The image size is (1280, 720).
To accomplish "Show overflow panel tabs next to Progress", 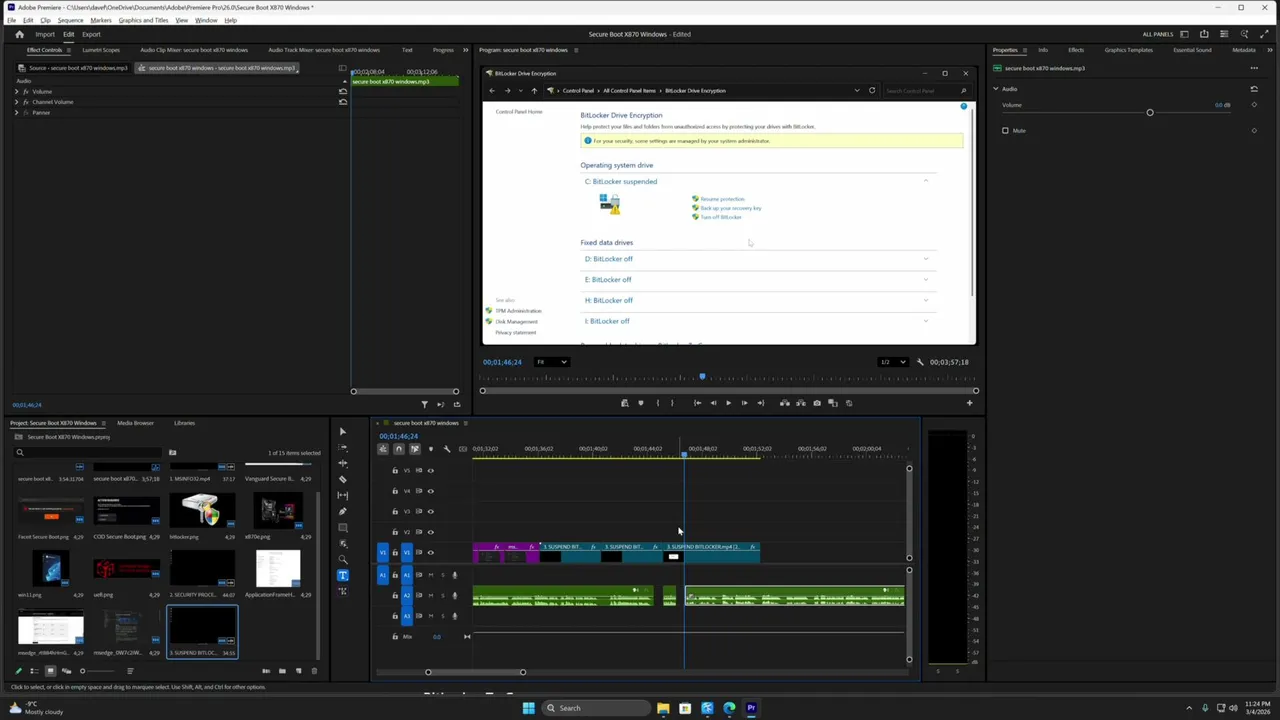I will tap(465, 50).
